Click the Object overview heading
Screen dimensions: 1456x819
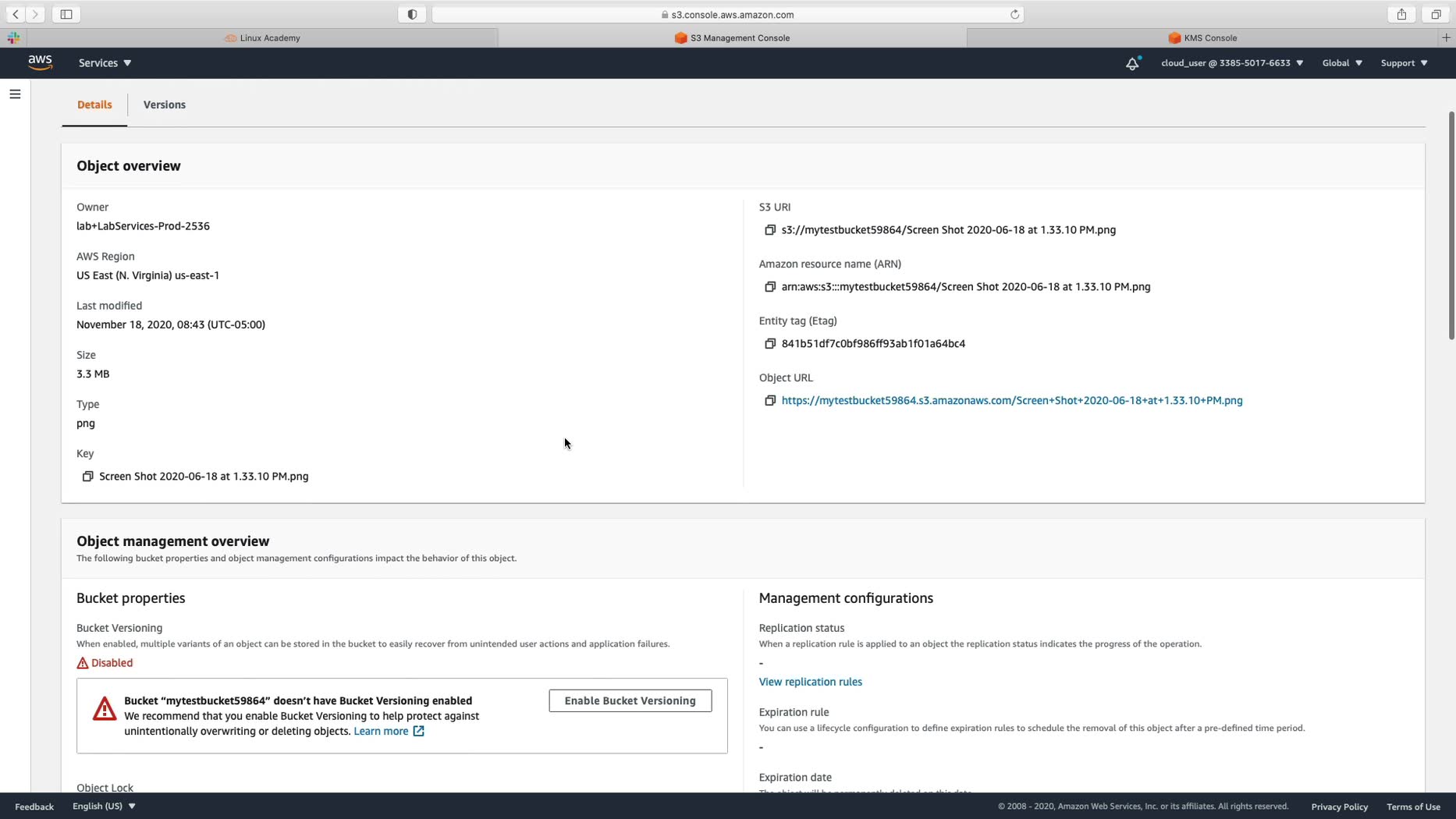point(129,166)
